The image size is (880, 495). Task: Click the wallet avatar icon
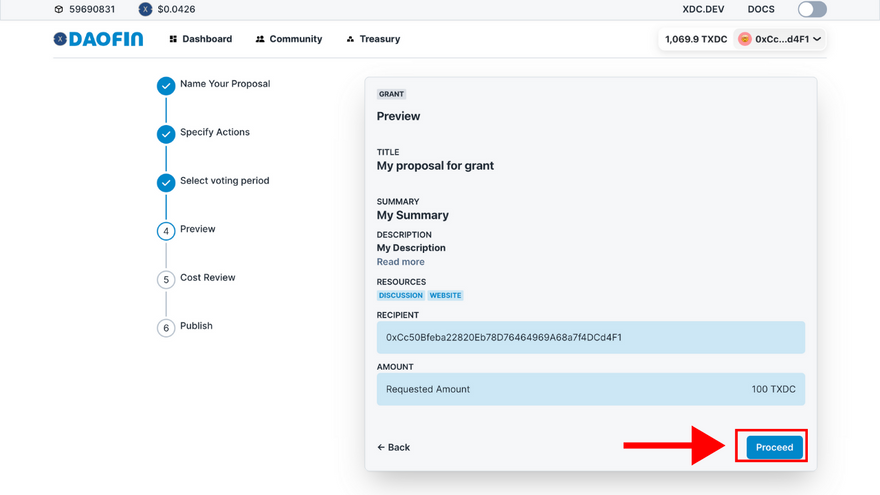point(744,39)
